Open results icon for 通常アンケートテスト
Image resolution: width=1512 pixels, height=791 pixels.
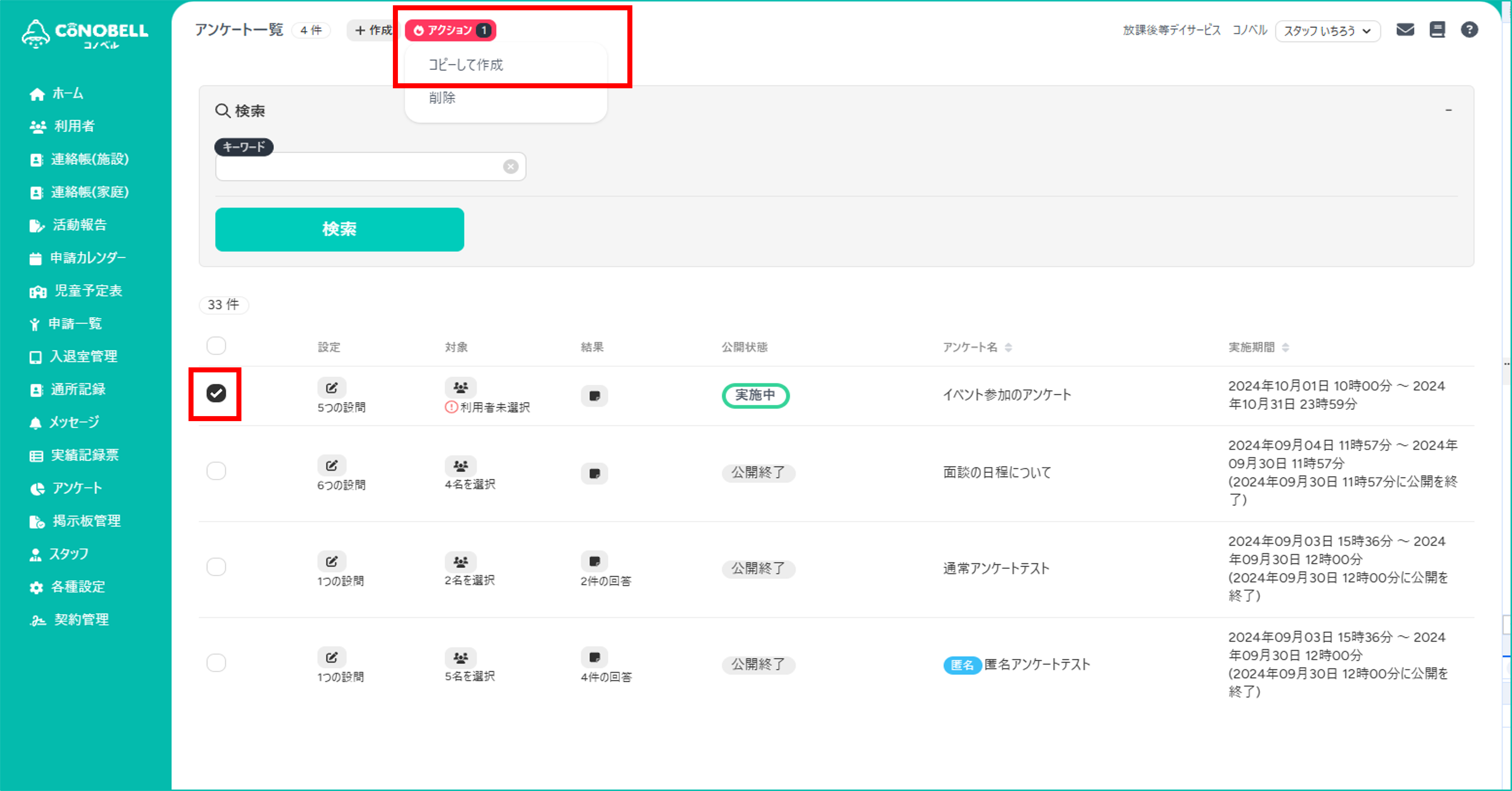[x=594, y=561]
